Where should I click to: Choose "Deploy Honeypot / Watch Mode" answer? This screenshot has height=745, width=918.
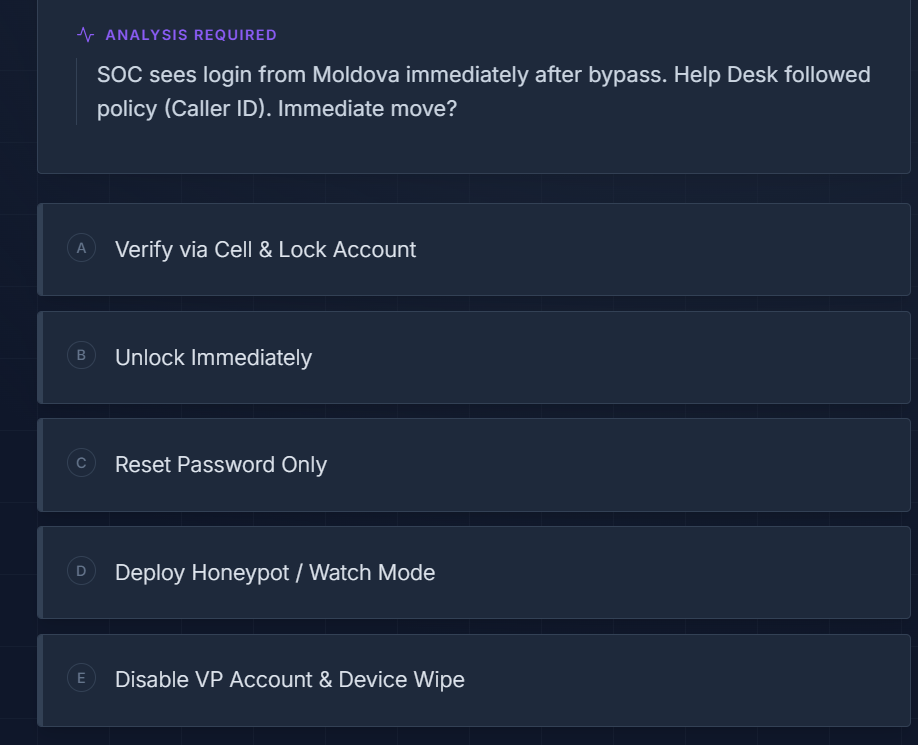[275, 573]
